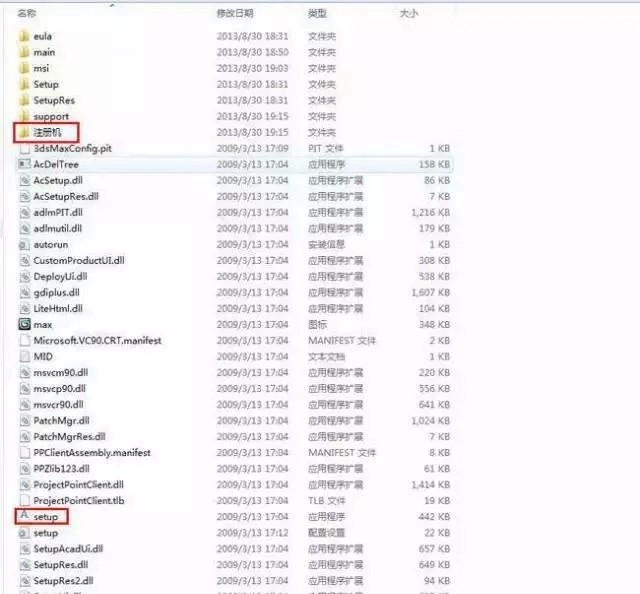Click the 2009/3/13 17:12 date entry

(x=253, y=533)
